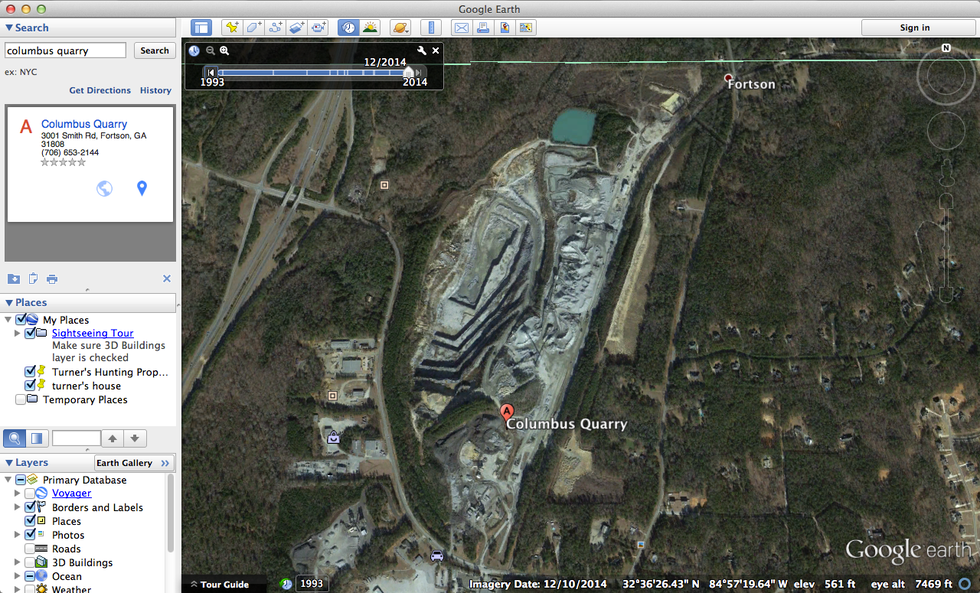980x593 pixels.
Task: Collapse the Search panel header
Action: pos(9,28)
